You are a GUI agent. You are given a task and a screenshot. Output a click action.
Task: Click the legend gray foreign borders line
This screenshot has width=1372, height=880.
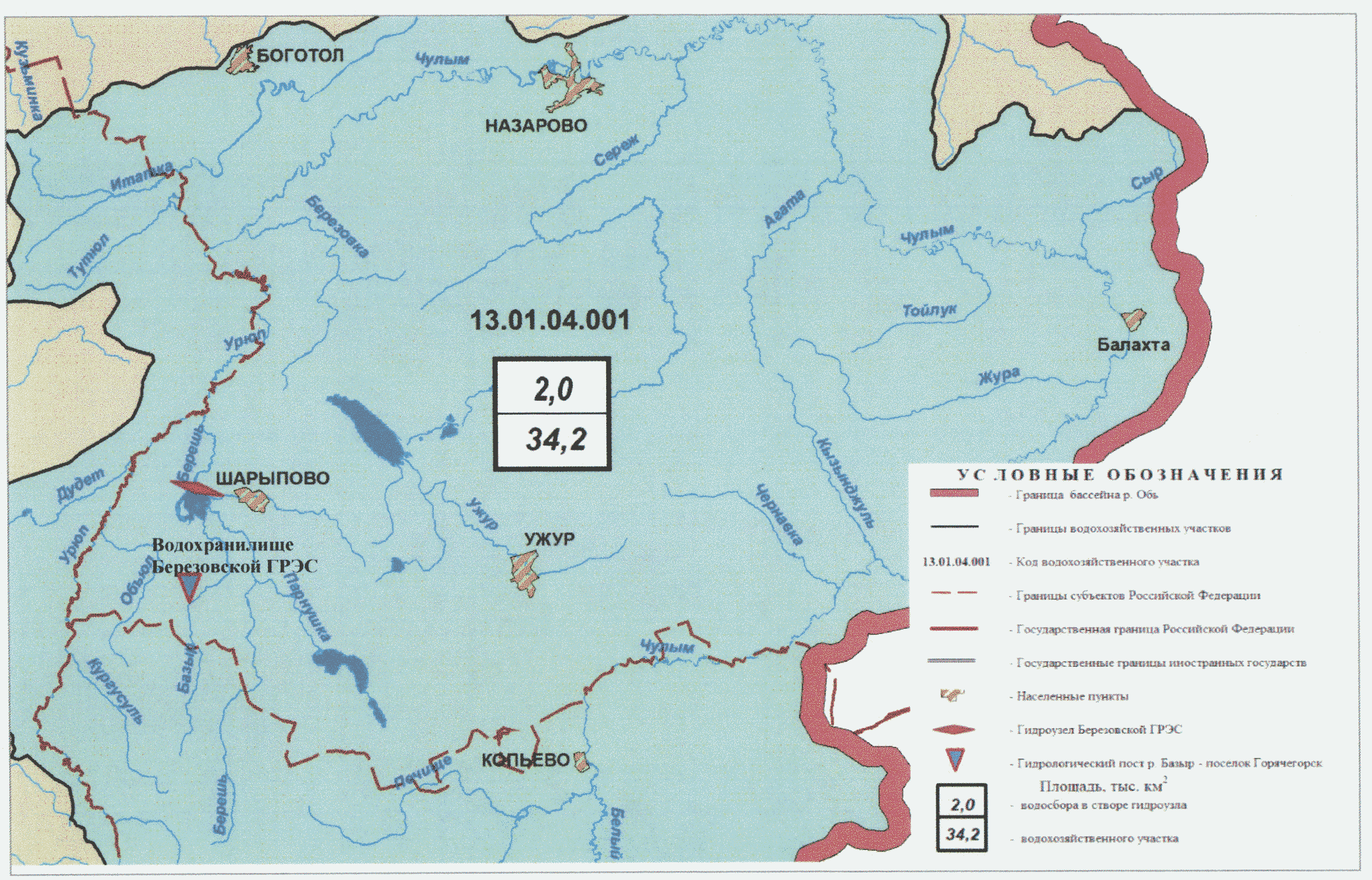coord(951,661)
